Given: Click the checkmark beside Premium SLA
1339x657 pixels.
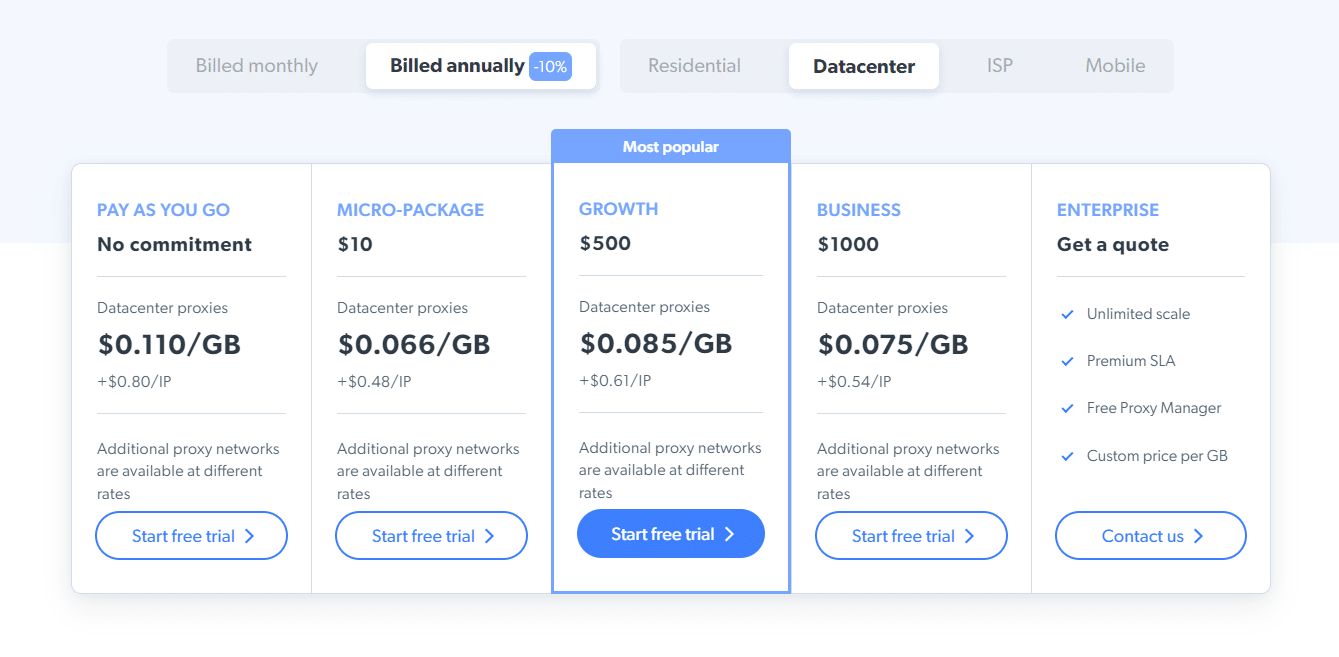Looking at the screenshot, I should [x=1067, y=361].
